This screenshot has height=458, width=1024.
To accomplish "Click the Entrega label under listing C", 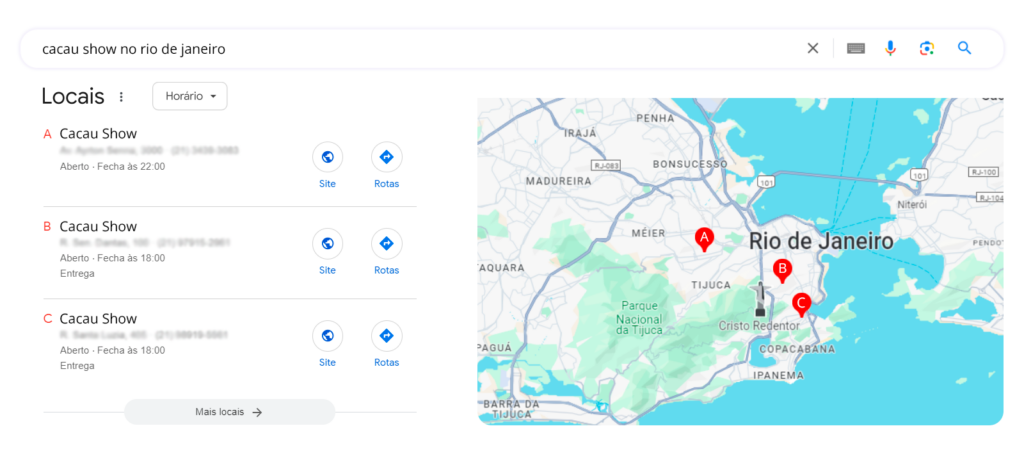I will 77,366.
